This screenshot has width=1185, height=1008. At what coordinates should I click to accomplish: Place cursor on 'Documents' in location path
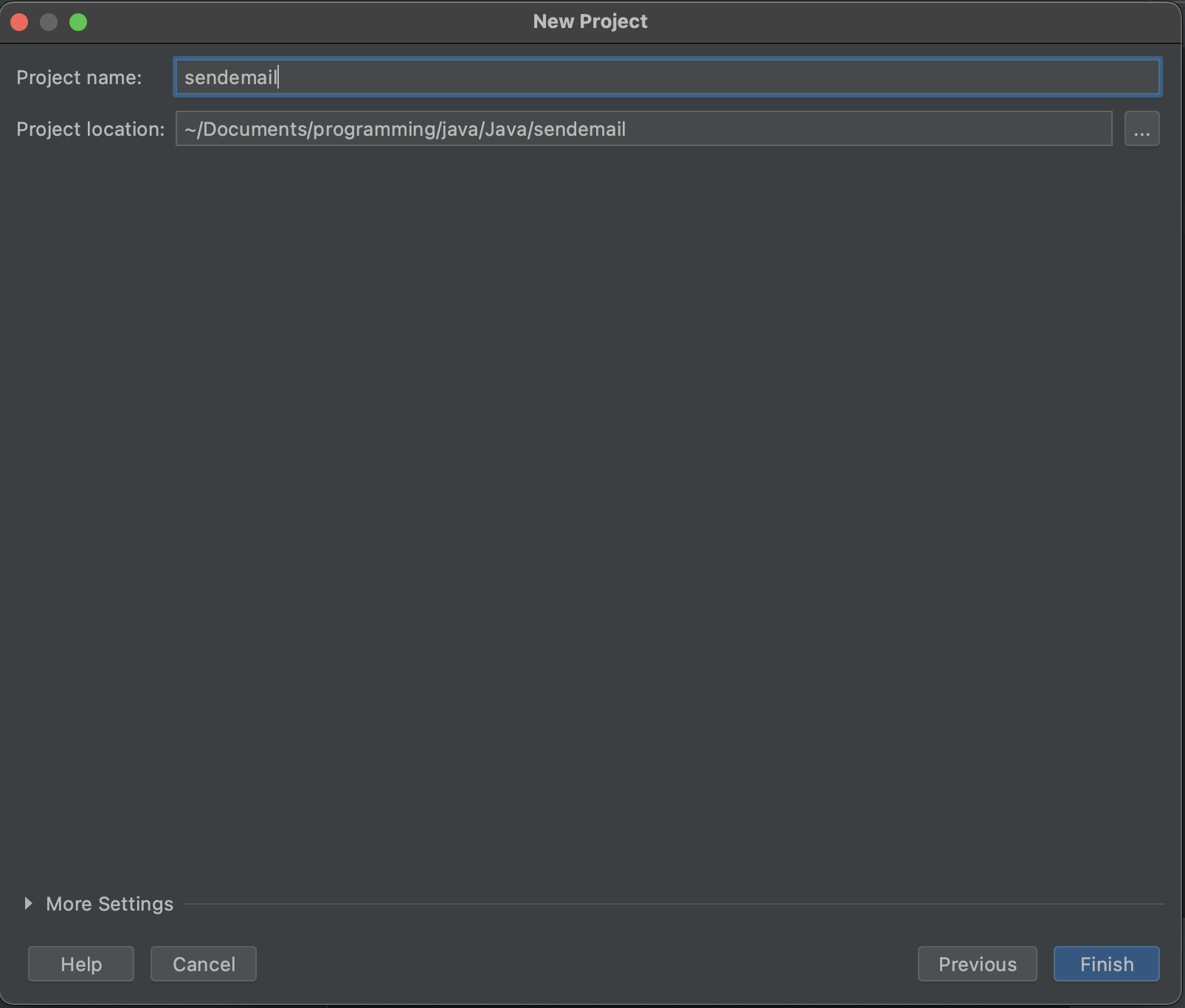click(255, 129)
